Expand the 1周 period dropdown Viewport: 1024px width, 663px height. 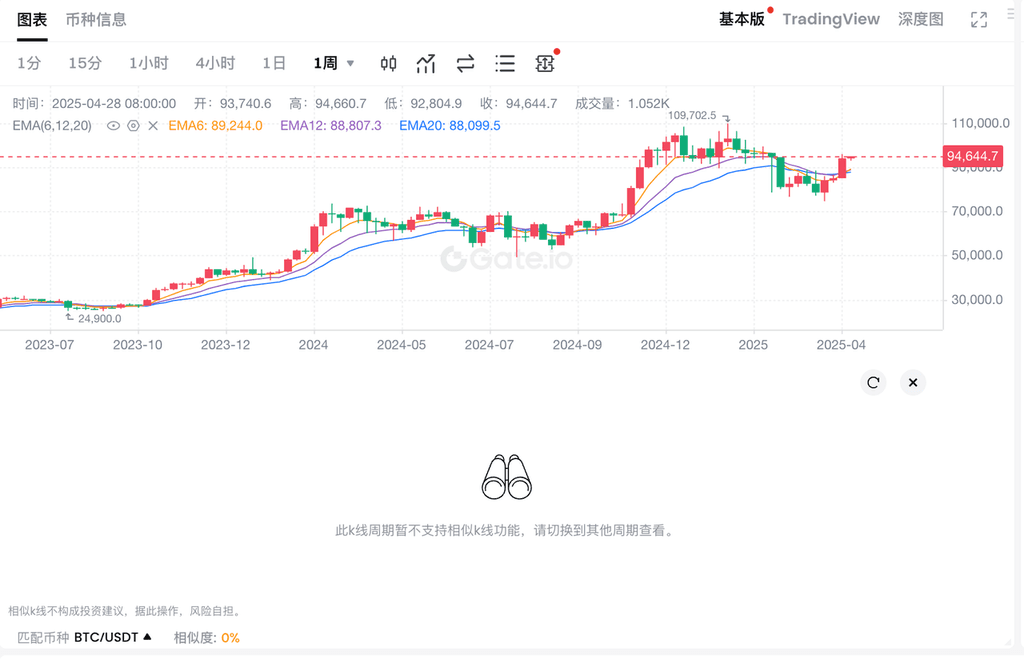pyautogui.click(x=334, y=63)
